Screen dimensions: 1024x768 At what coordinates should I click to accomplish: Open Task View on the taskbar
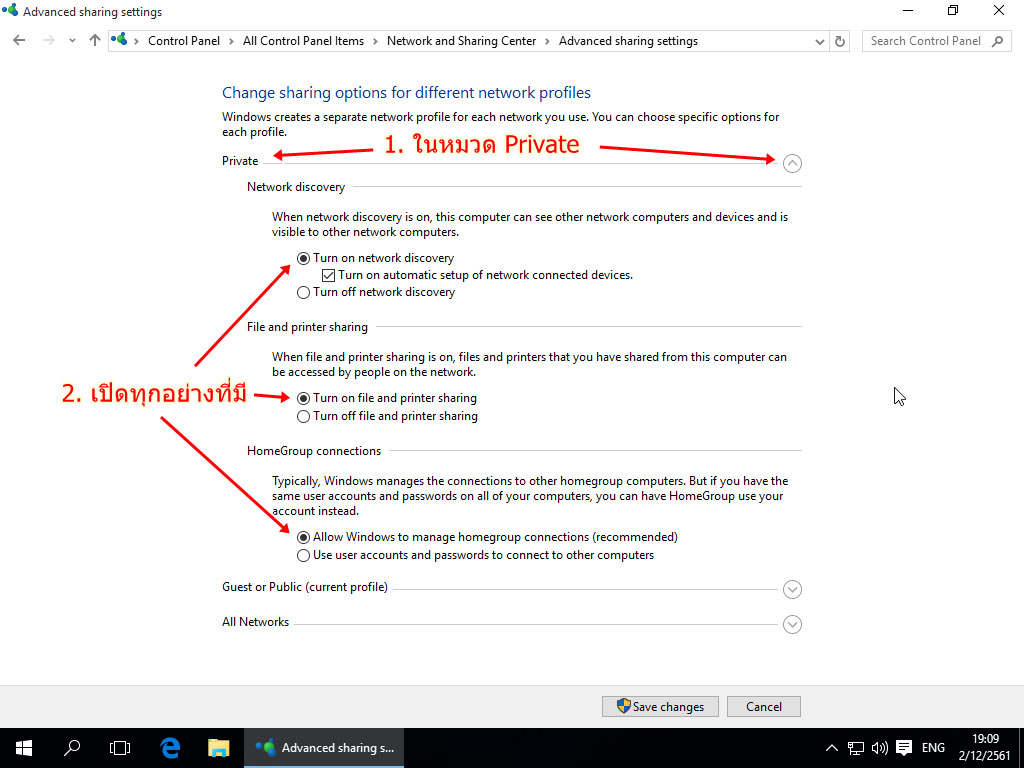click(x=120, y=747)
